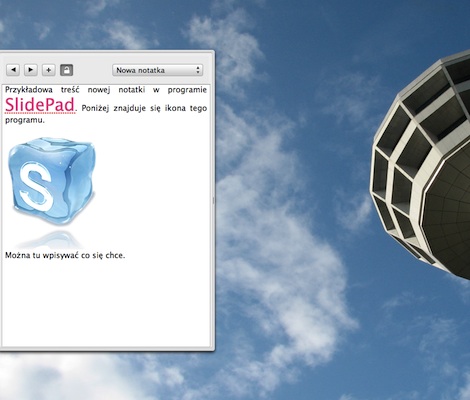Open the 'Nowa notatka' note selector dropdown

coord(157,70)
